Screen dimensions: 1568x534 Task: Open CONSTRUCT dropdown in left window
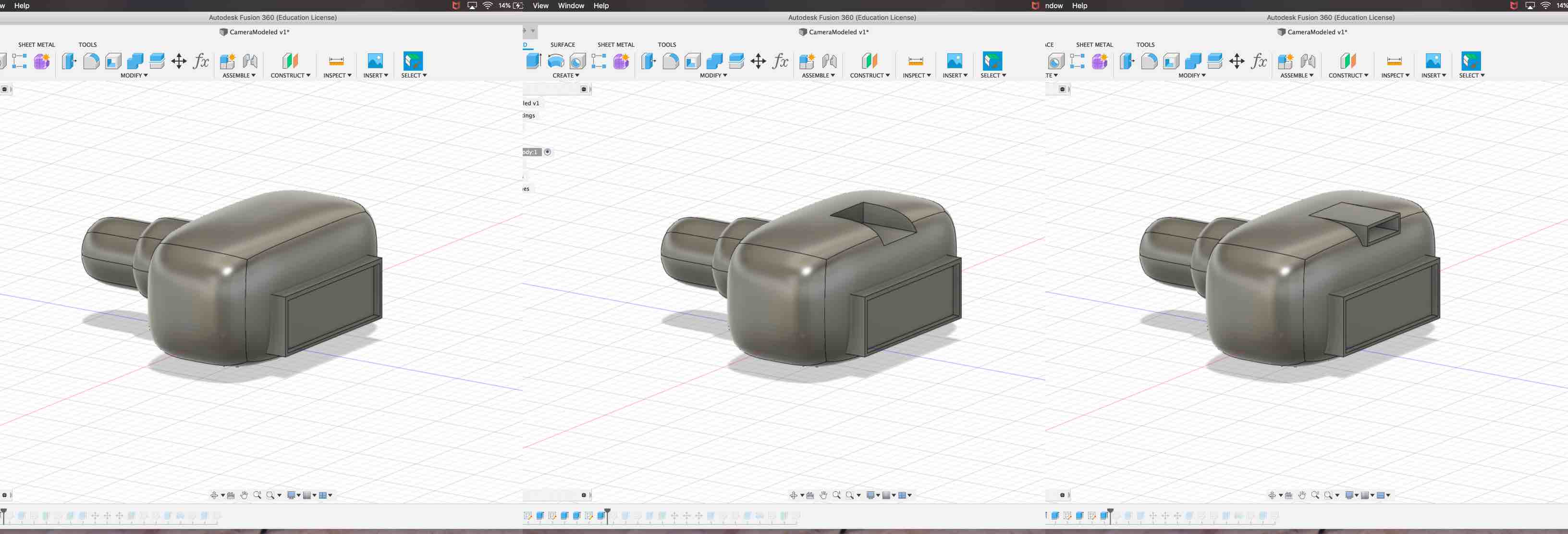click(290, 75)
